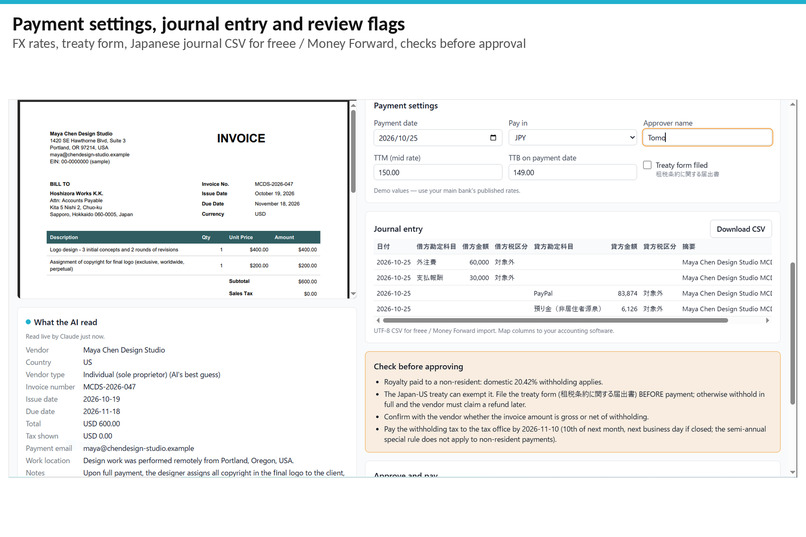Open the Pay in JPY dropdown
This screenshot has width=806, height=537.
coord(573,138)
